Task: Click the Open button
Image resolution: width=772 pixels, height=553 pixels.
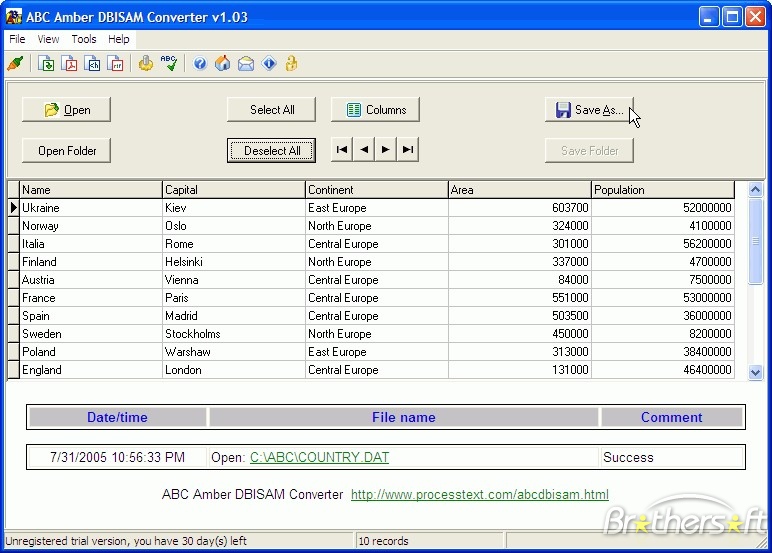Action: (x=66, y=110)
